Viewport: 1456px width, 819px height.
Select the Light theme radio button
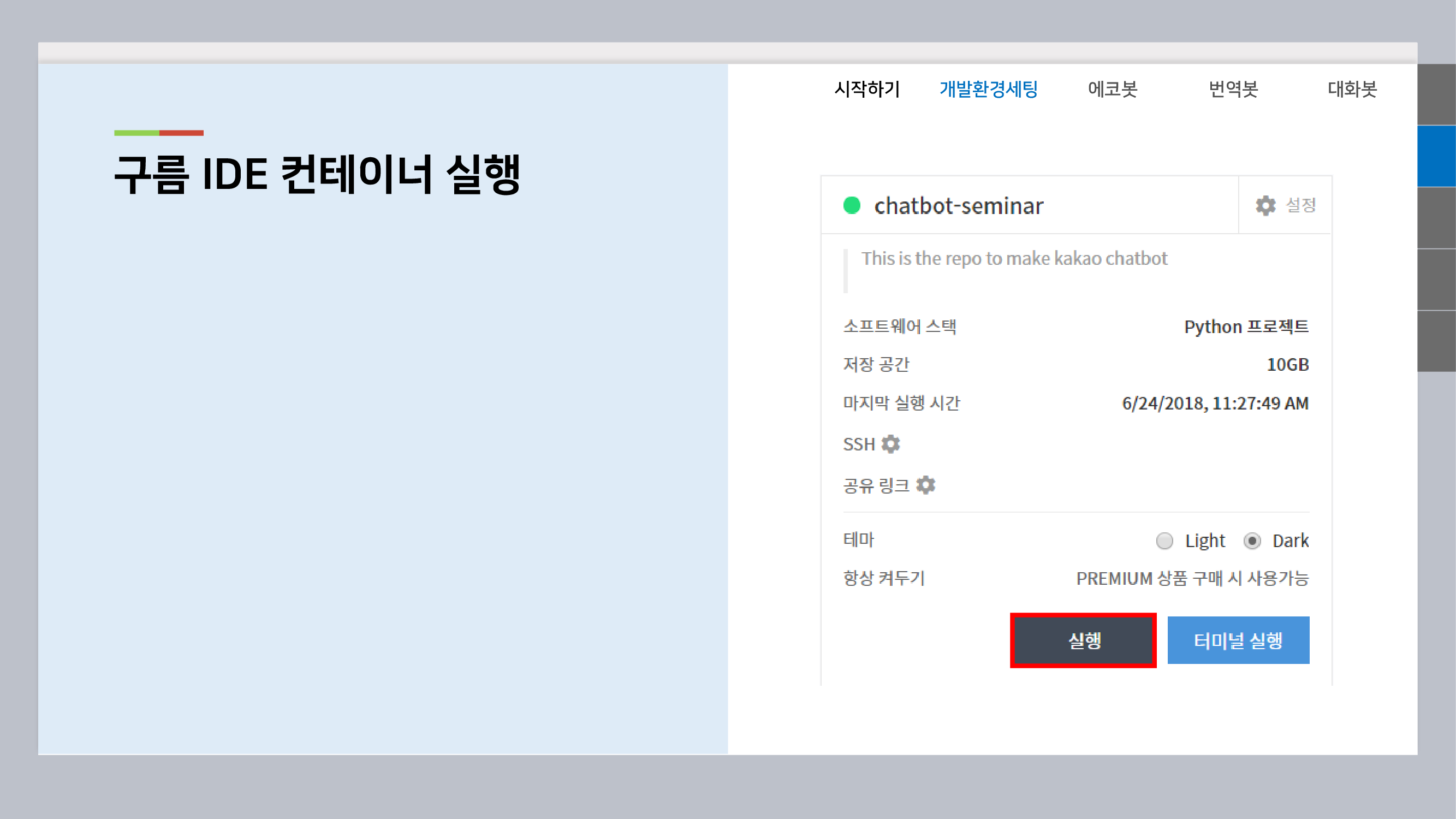click(x=1164, y=541)
